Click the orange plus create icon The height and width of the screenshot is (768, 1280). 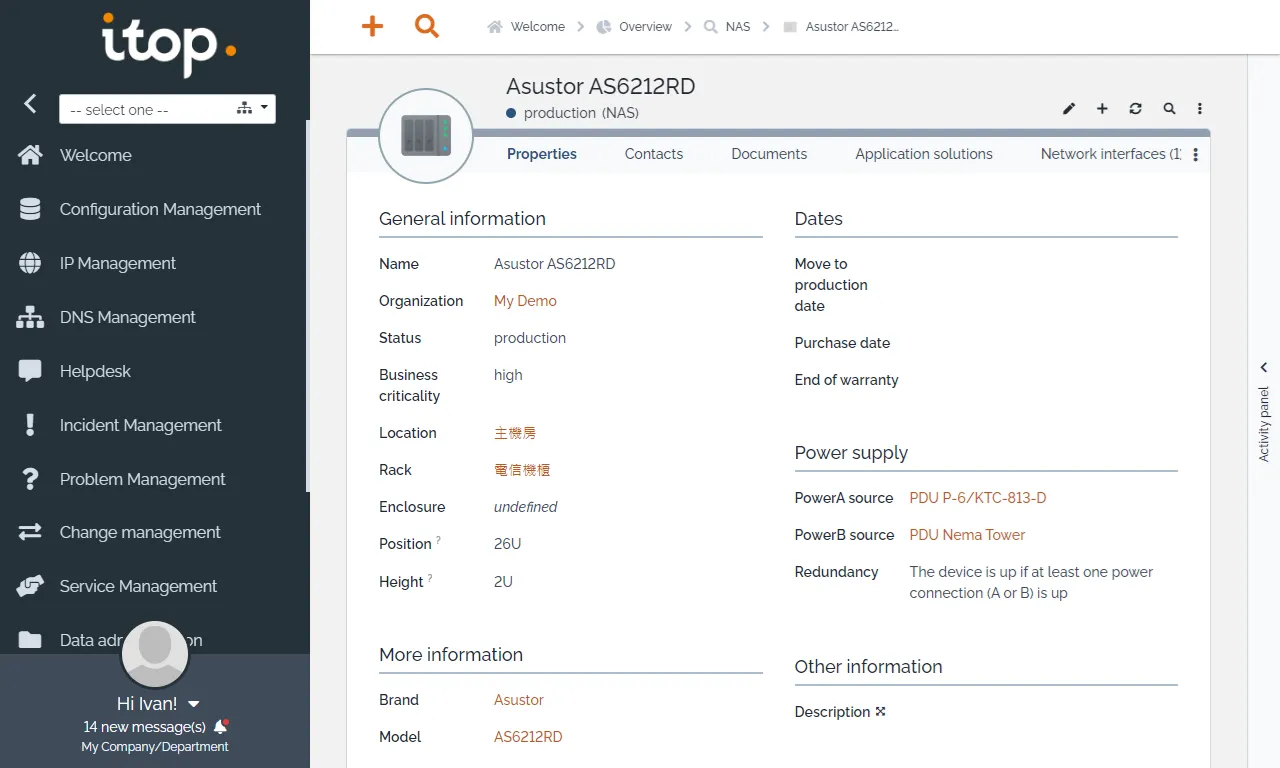pos(372,27)
